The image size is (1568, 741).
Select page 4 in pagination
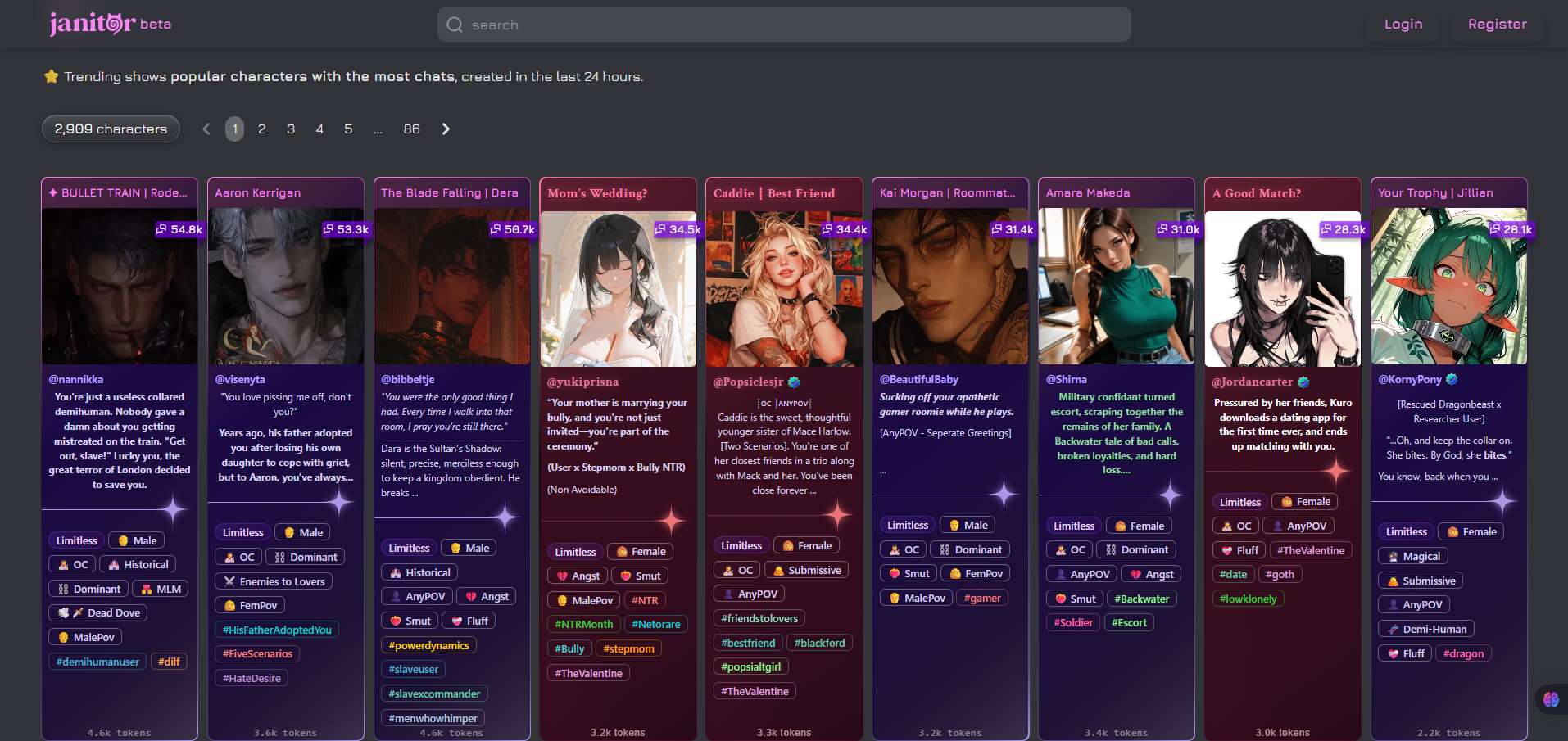[319, 129]
